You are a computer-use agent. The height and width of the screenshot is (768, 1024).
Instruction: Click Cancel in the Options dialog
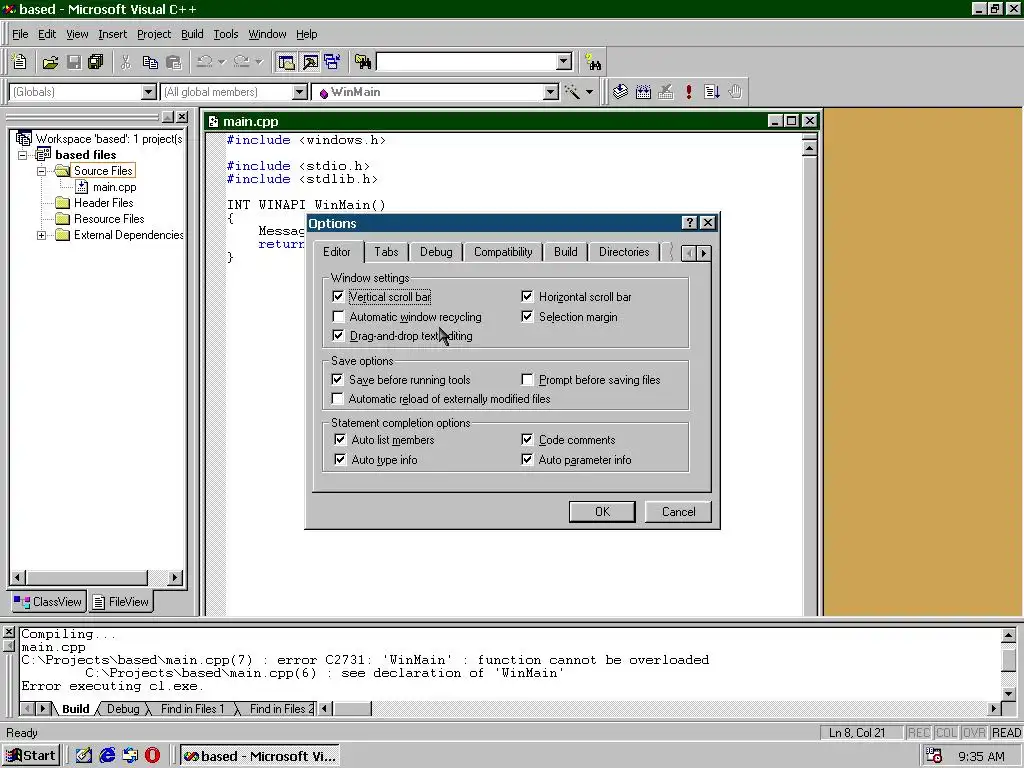[679, 512]
